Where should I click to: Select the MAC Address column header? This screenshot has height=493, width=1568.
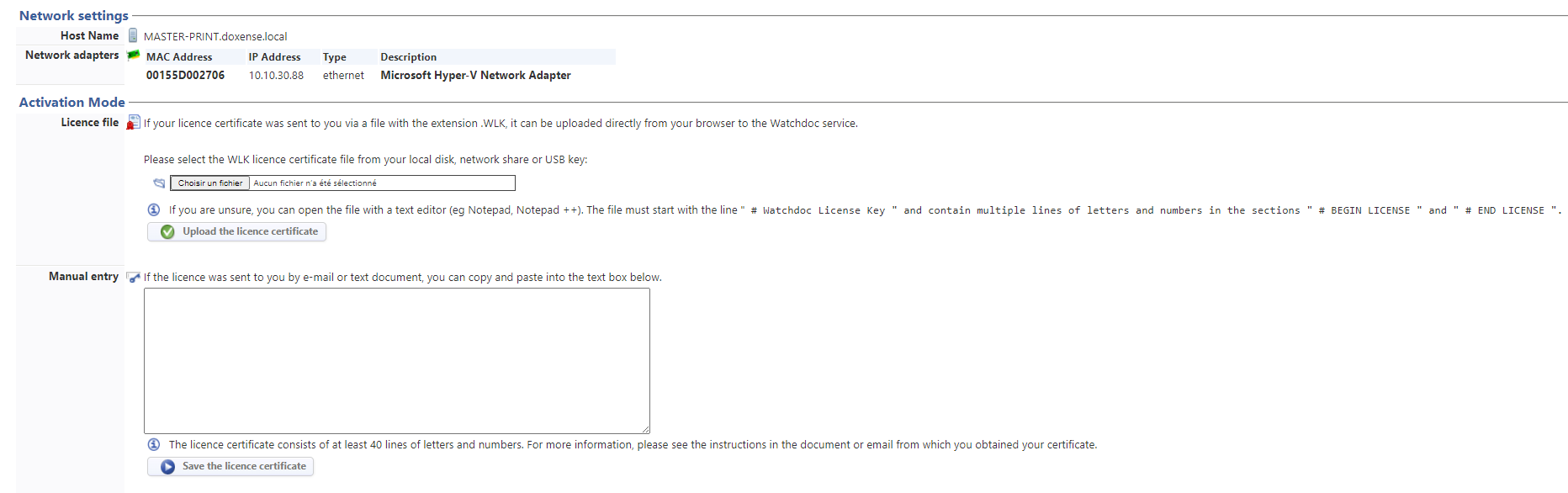click(x=179, y=57)
